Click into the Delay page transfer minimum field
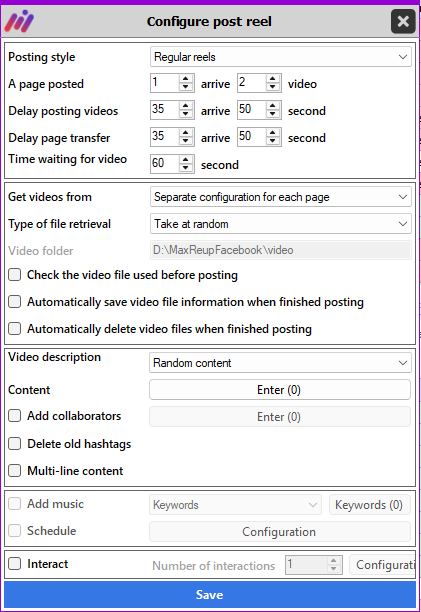 tap(165, 137)
